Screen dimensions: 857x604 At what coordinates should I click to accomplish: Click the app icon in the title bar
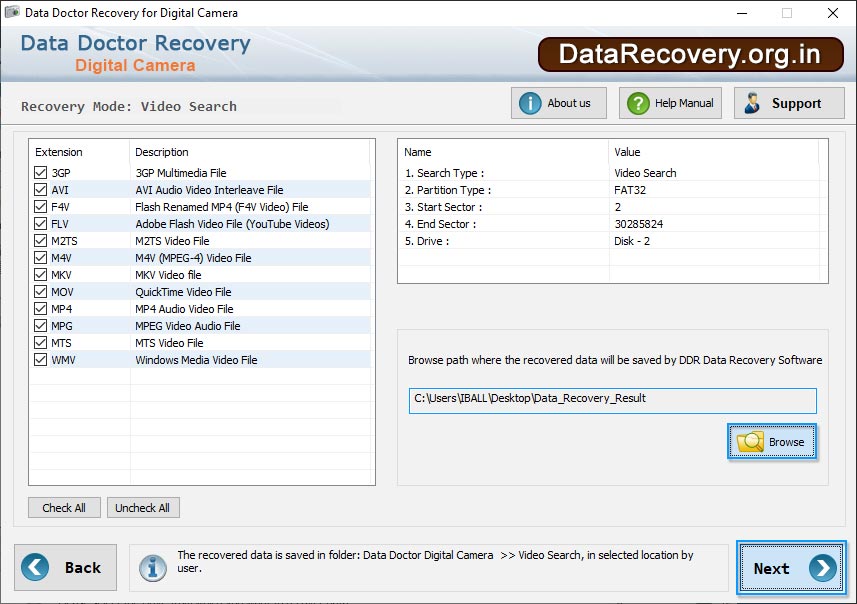12,13
